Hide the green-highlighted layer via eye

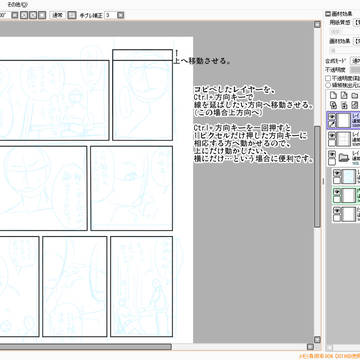click(x=337, y=192)
